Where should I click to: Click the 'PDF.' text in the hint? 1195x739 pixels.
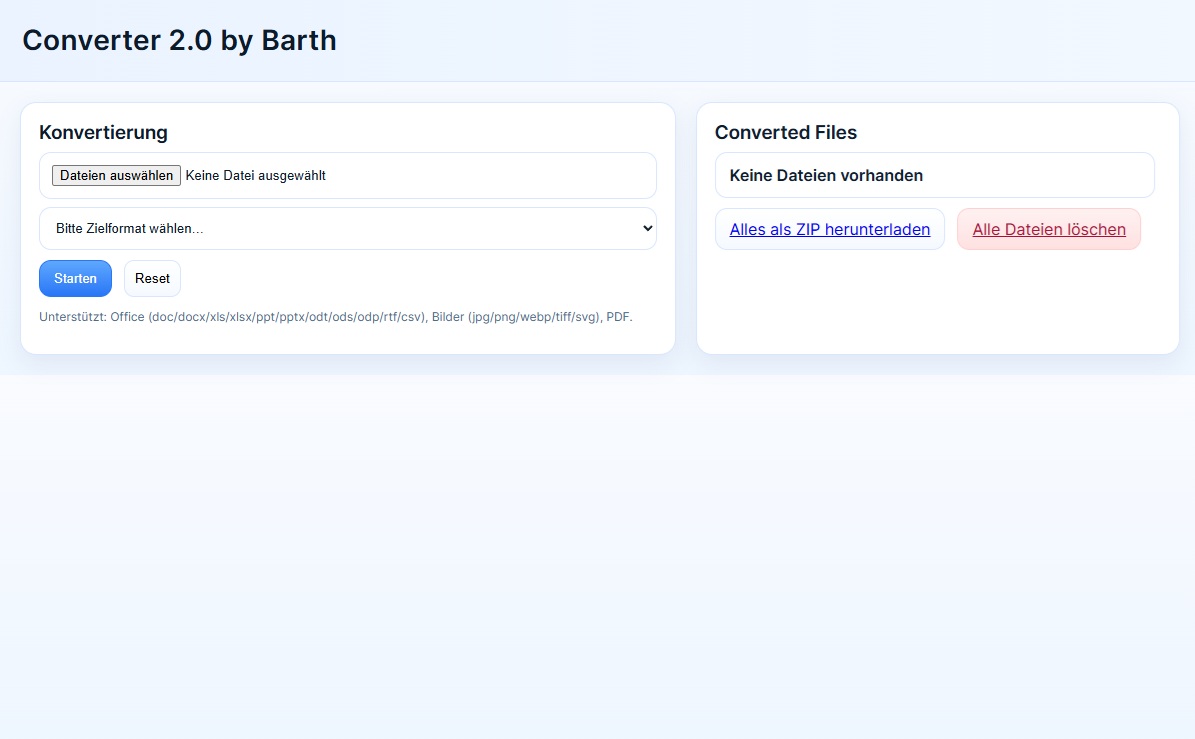pyautogui.click(x=620, y=317)
